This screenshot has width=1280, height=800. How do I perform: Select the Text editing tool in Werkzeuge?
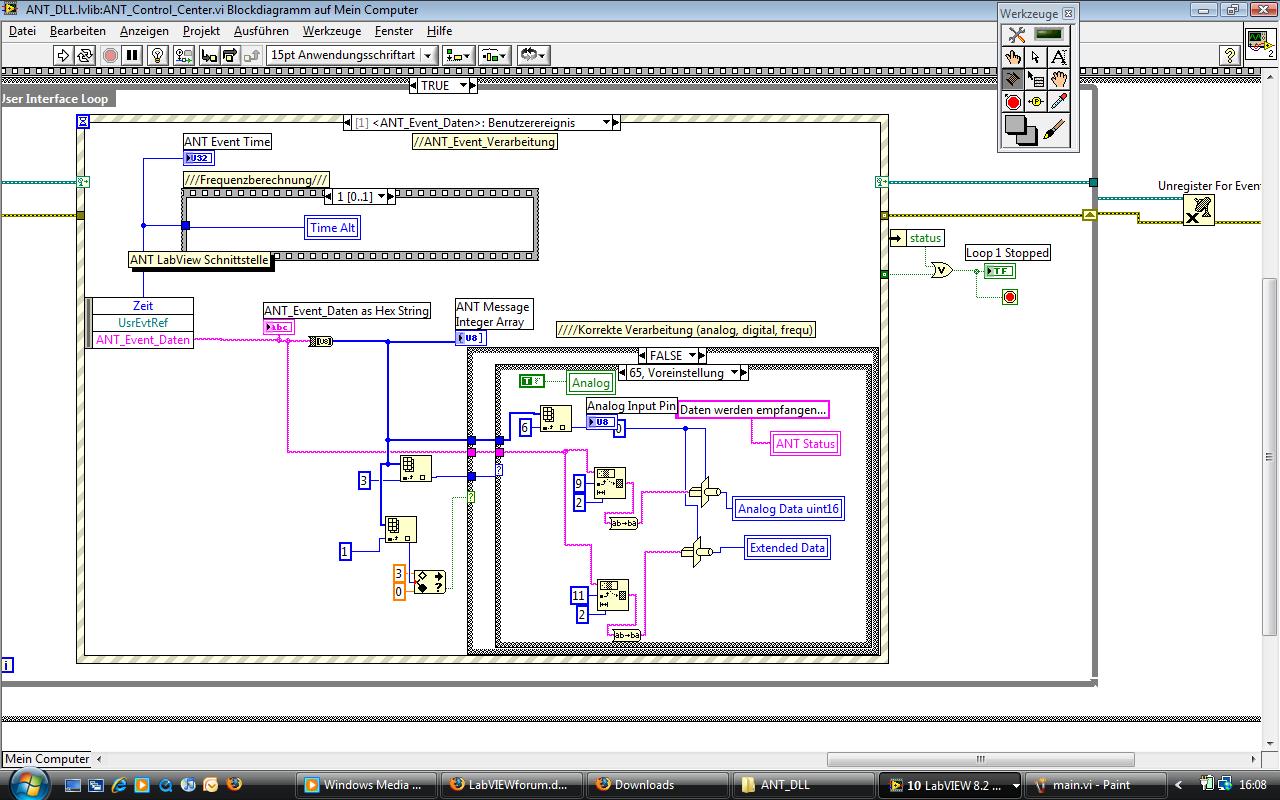[1058, 57]
